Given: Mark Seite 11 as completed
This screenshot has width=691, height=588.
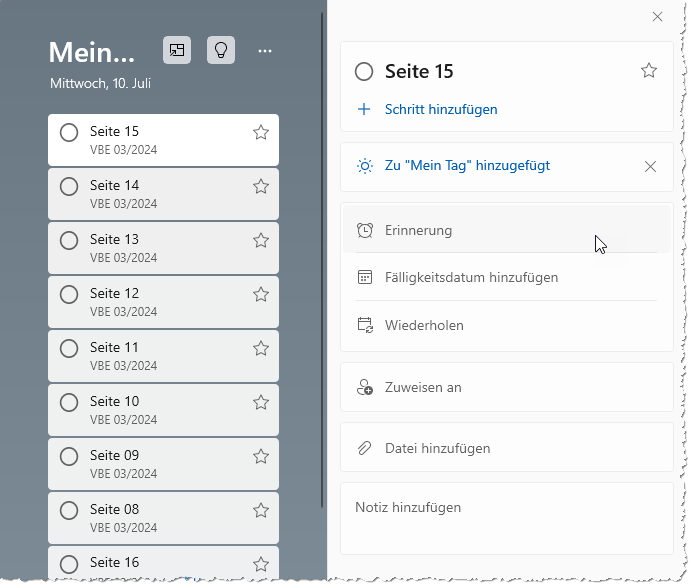Looking at the screenshot, I should tap(69, 348).
